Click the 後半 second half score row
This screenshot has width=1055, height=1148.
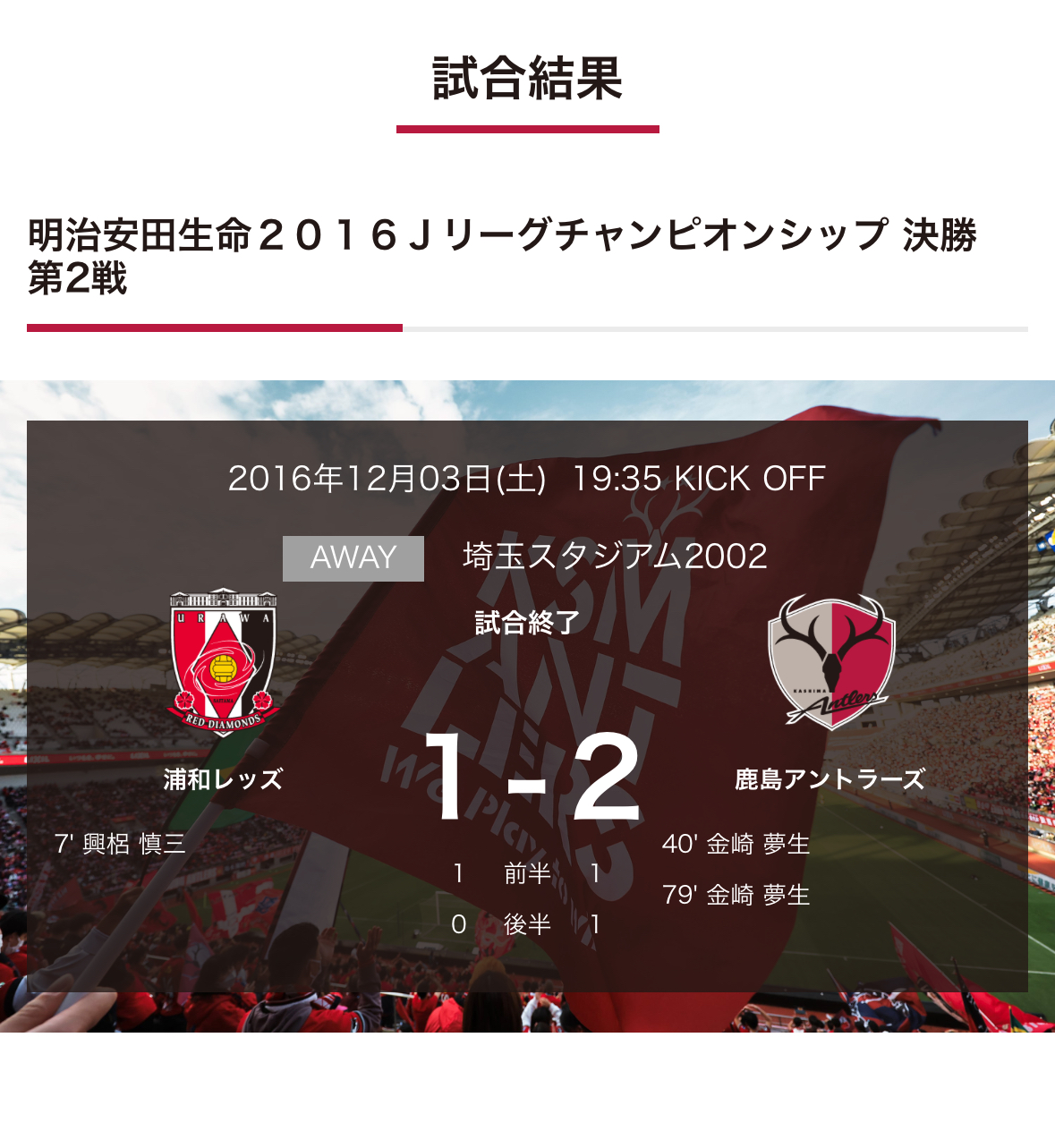click(x=527, y=924)
